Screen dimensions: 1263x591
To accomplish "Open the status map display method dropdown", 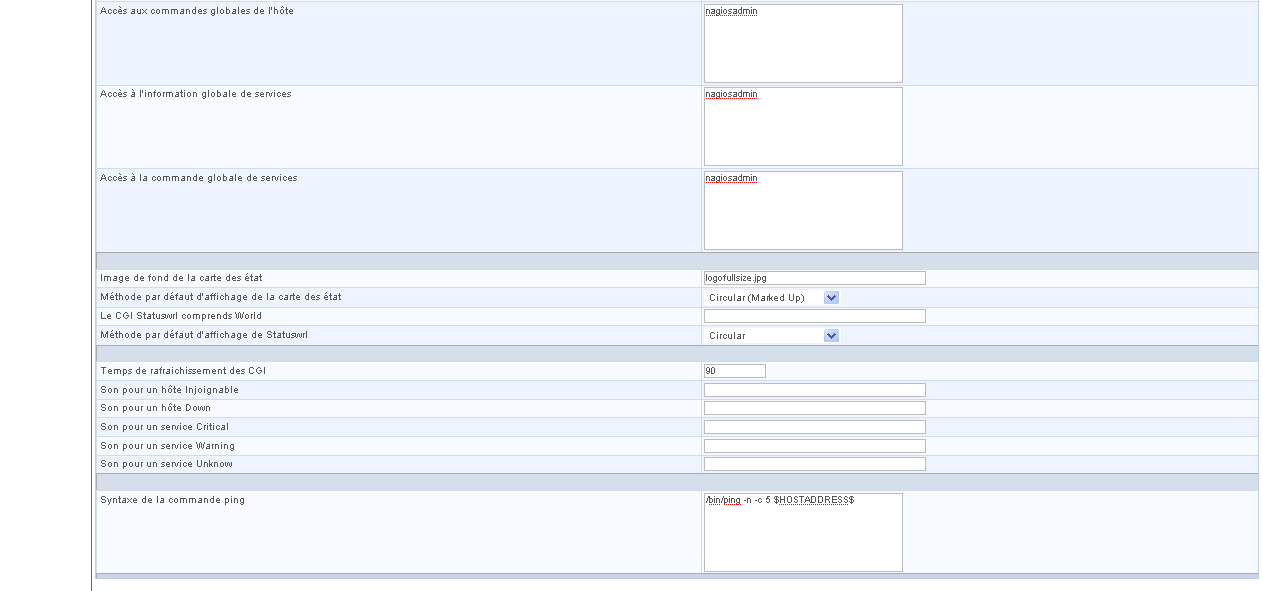I will click(771, 297).
